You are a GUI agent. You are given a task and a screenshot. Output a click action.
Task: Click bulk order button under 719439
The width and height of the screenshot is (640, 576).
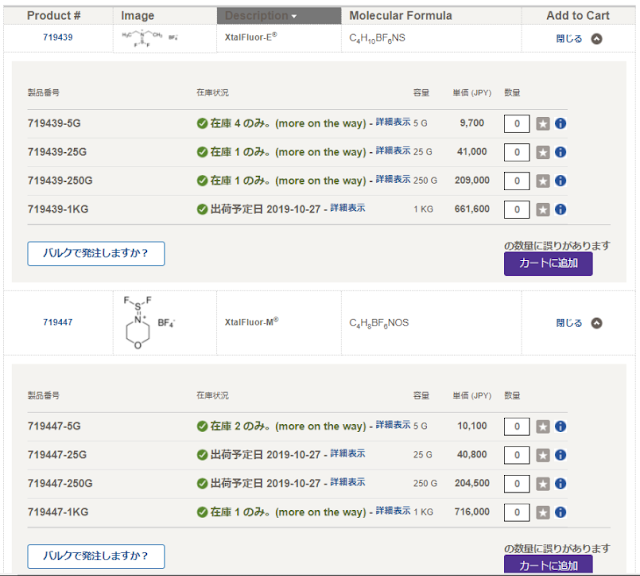(x=96, y=254)
